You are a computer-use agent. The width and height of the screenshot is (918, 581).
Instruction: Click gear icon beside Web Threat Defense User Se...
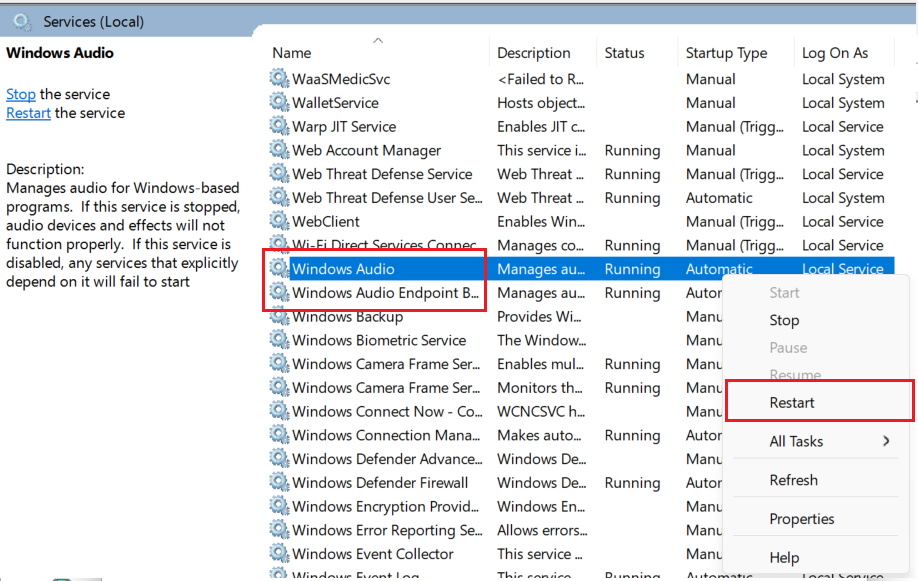click(279, 197)
